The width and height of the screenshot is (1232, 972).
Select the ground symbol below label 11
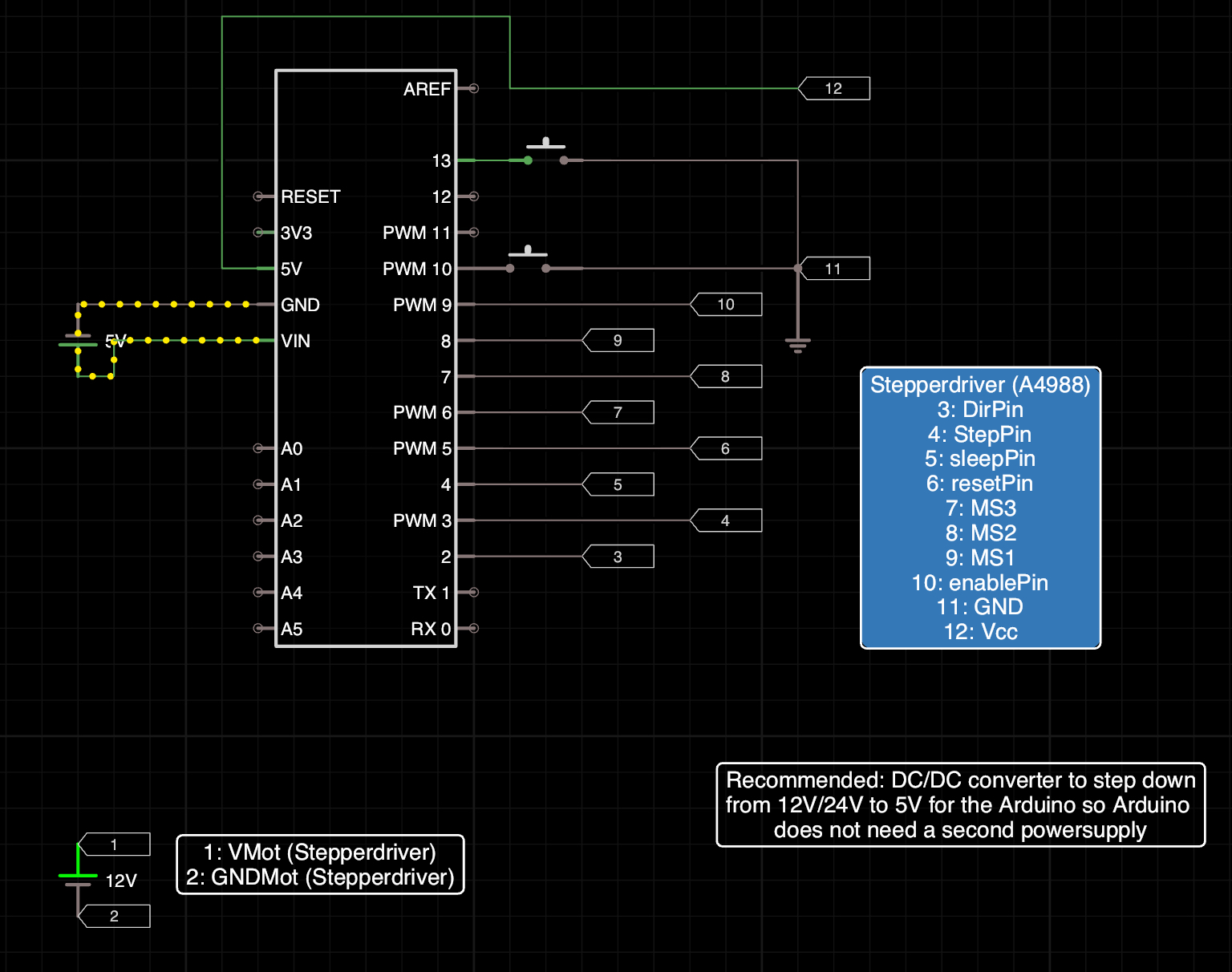click(x=798, y=346)
